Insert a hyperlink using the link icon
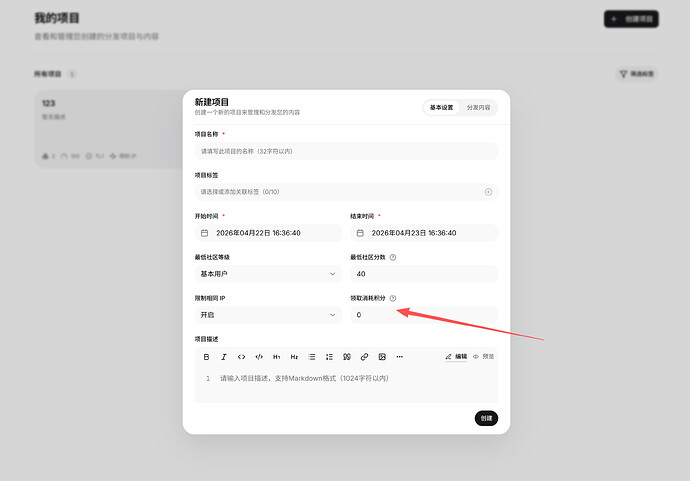 [364, 357]
